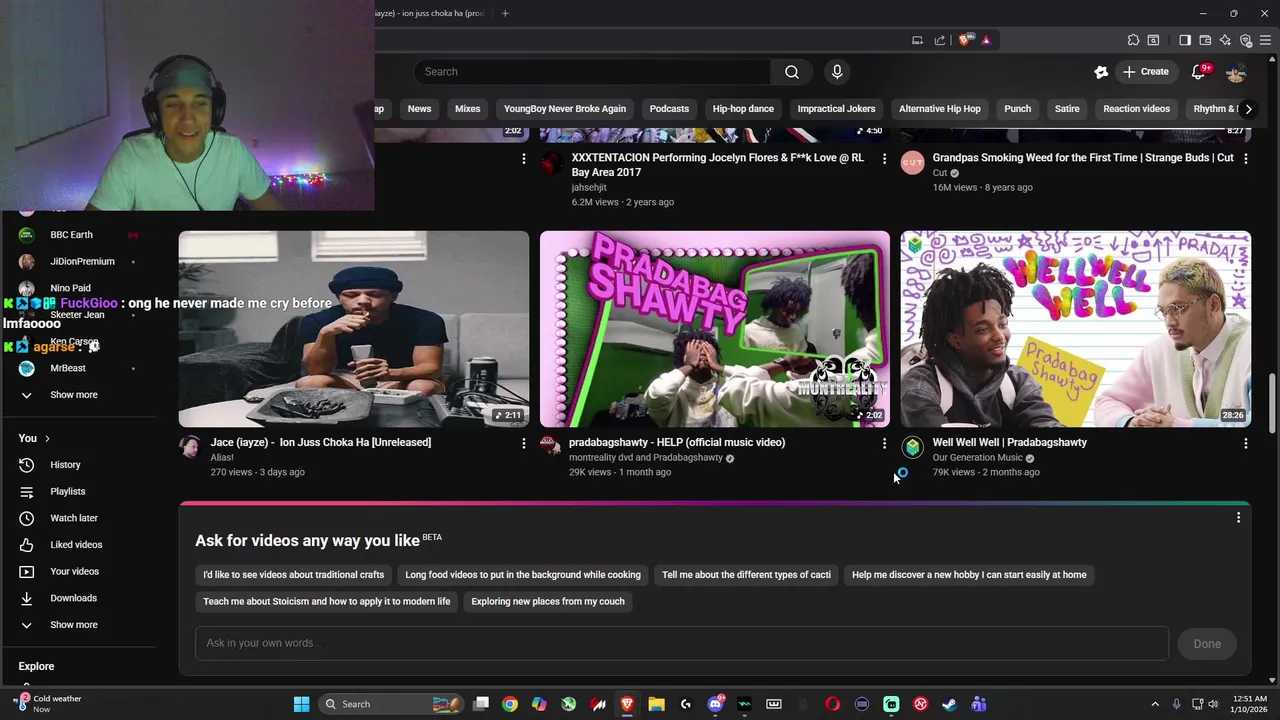Image resolution: width=1280 pixels, height=720 pixels.
Task: Select the Hip-hop dance chip
Action: tap(743, 109)
